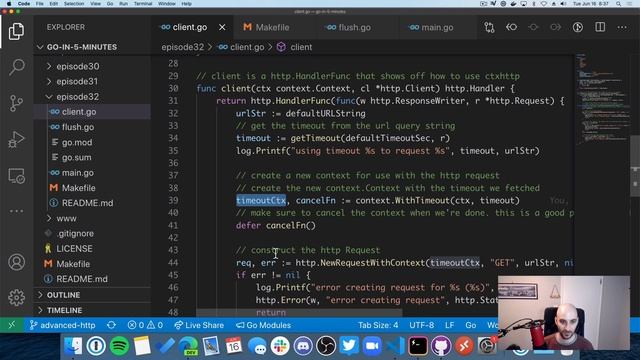Open the terminal app from the dock
This screenshot has height=360, width=640.
418,346
